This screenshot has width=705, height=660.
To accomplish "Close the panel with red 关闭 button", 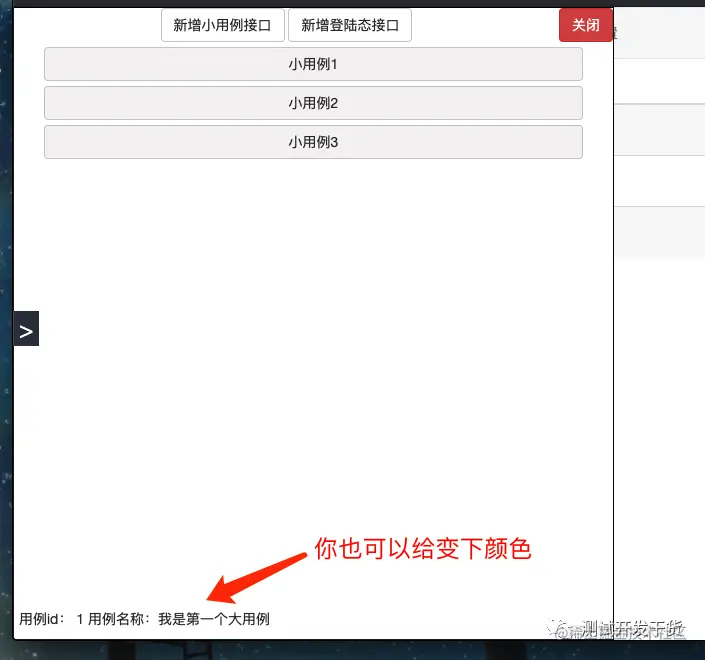I will point(586,25).
